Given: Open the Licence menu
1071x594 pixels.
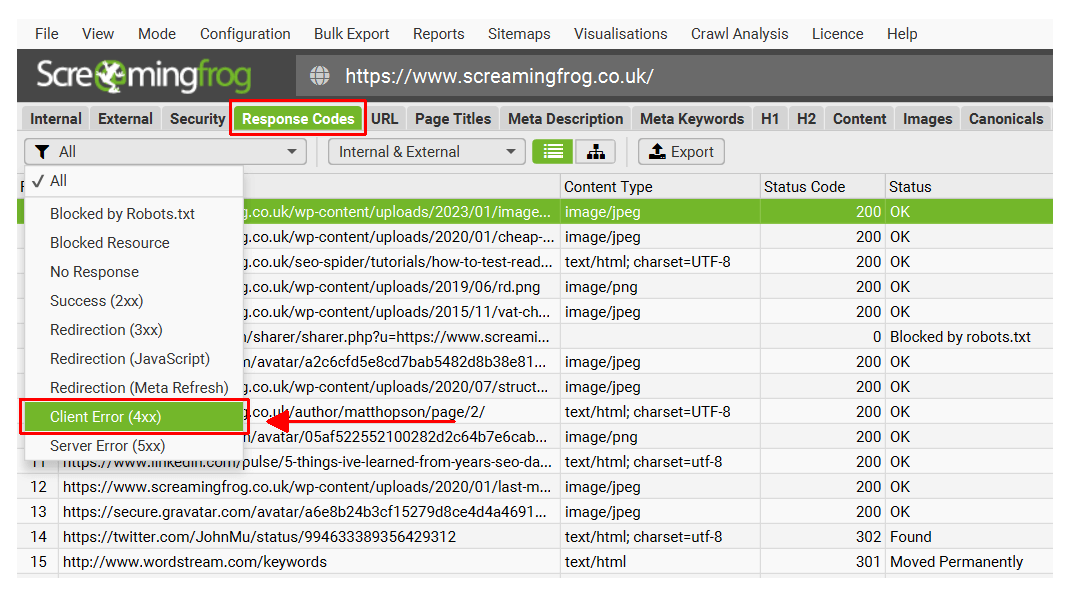Looking at the screenshot, I should pyautogui.click(x=837, y=33).
